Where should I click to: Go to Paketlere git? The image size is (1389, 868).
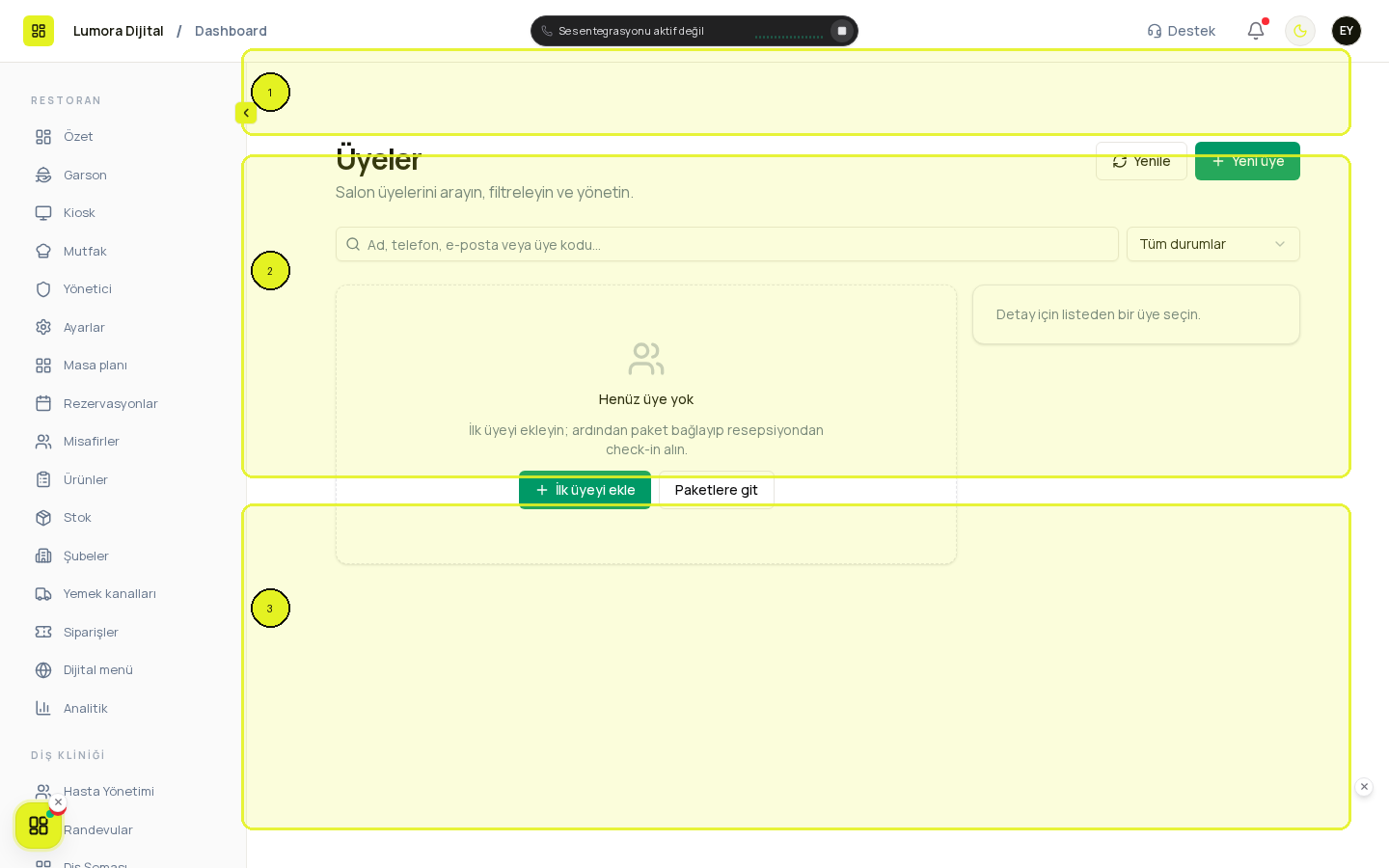(x=717, y=490)
